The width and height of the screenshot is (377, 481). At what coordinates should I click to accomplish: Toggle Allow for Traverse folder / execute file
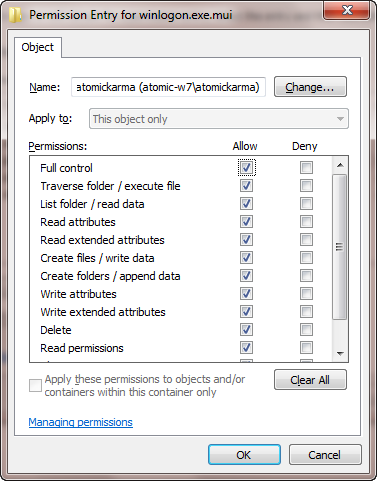click(x=246, y=185)
